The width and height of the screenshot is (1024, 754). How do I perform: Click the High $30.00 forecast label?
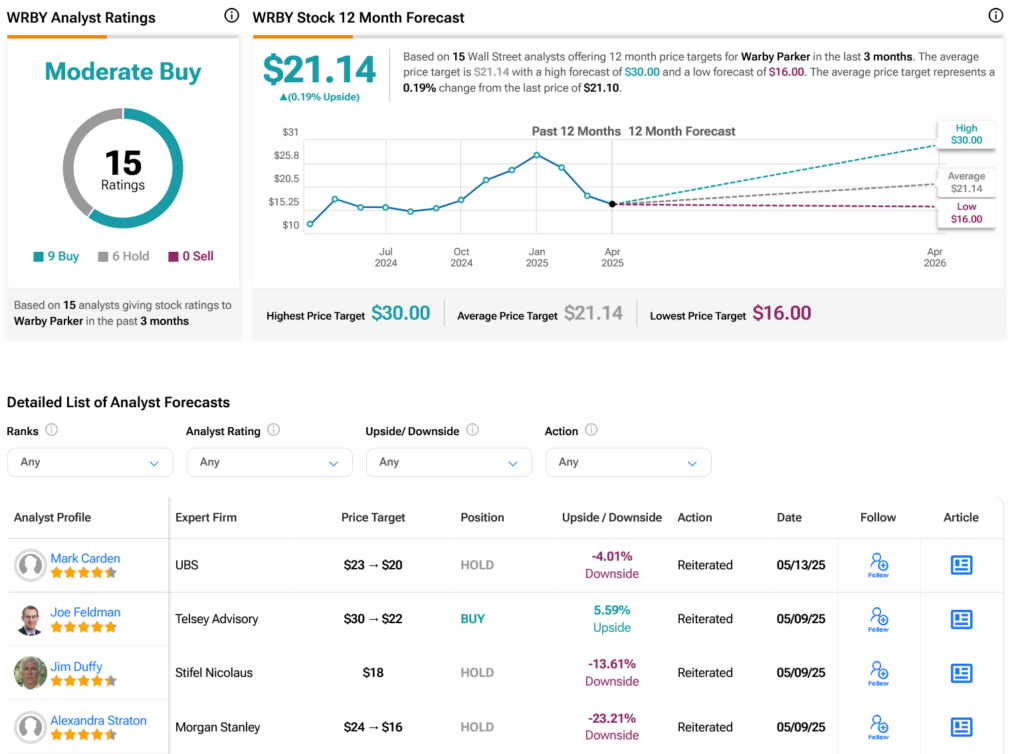pos(967,134)
